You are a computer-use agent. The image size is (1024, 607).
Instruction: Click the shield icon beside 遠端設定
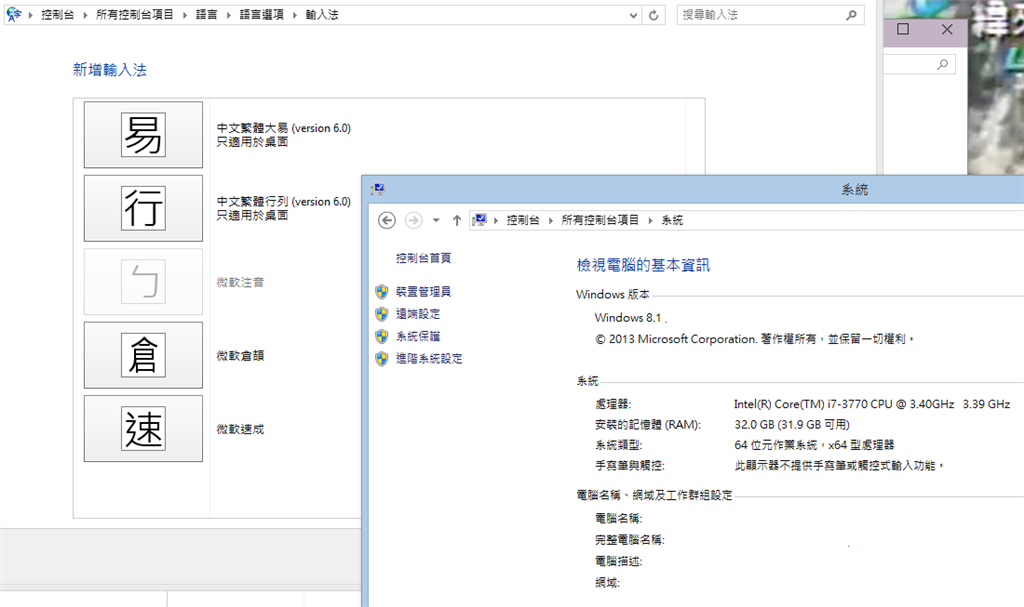click(382, 314)
